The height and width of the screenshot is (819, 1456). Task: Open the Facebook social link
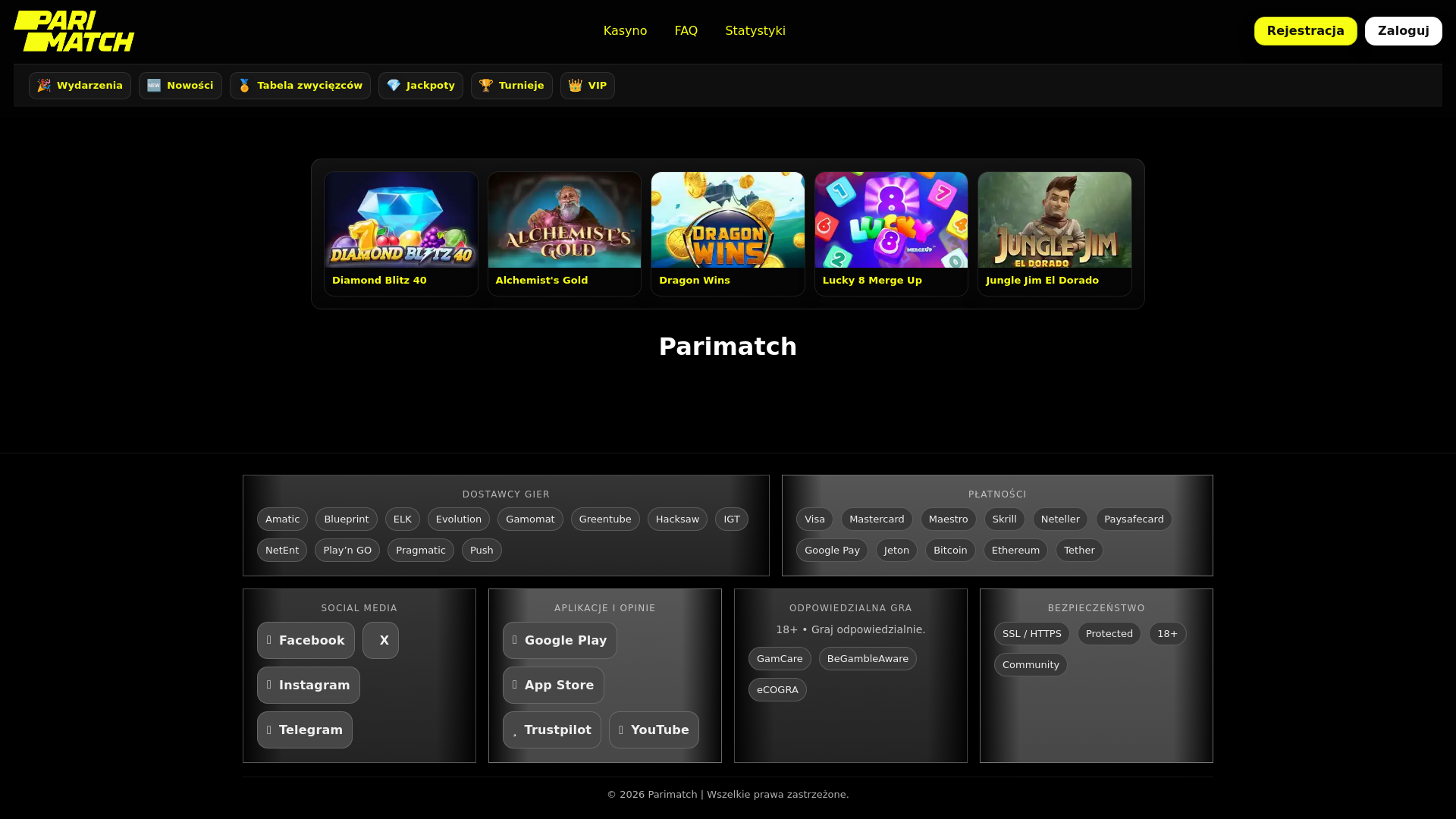pyautogui.click(x=306, y=641)
